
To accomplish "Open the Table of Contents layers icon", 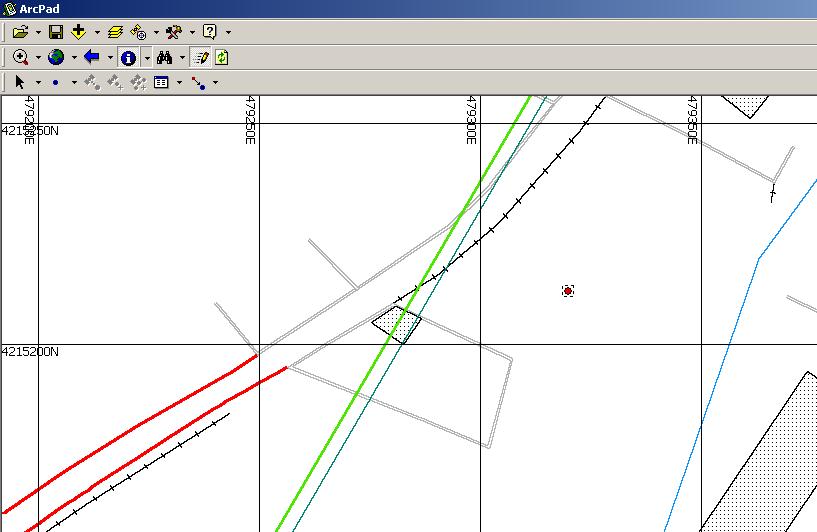I will click(115, 32).
